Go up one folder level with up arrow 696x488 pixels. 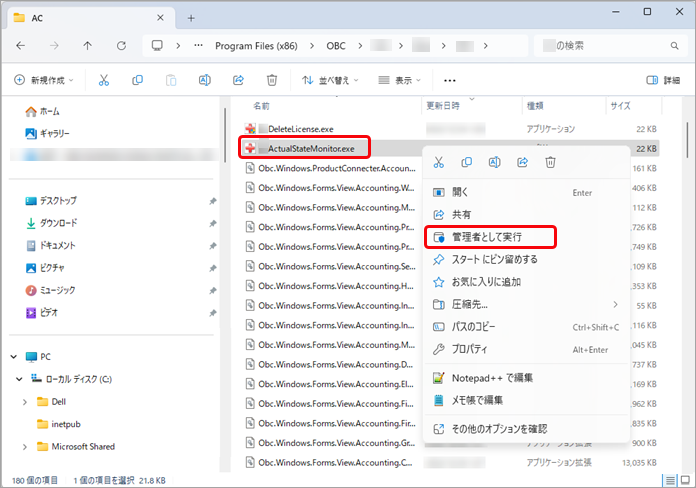click(x=88, y=46)
